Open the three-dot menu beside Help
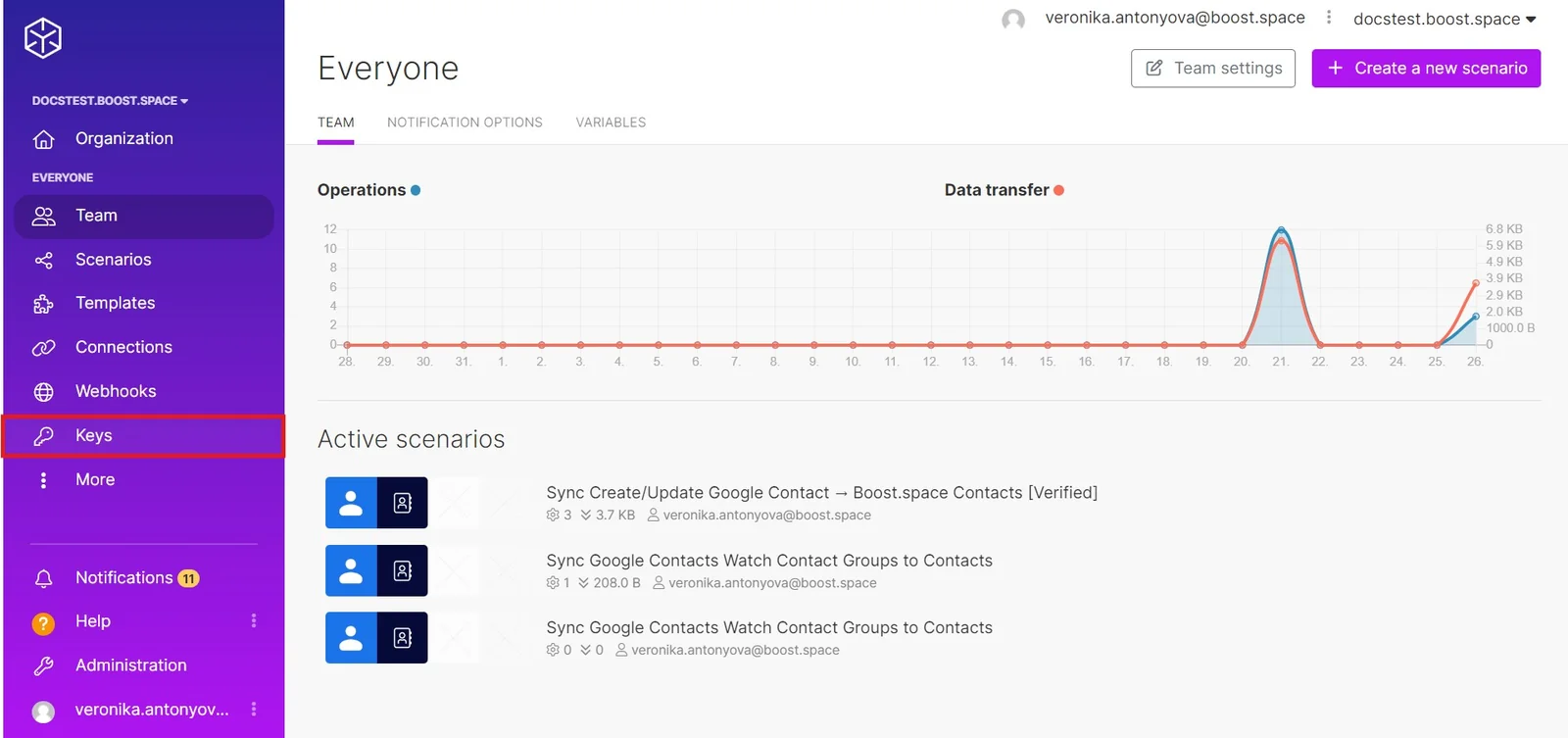Viewport: 1568px width, 738px height. coord(254,620)
